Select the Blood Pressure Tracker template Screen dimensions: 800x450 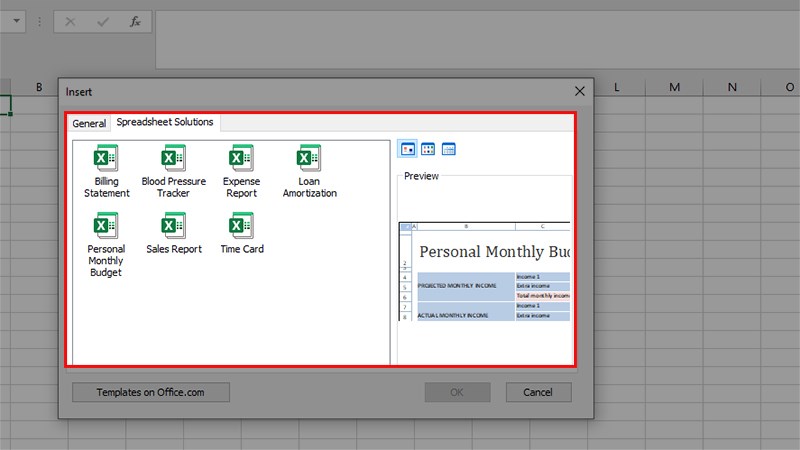click(173, 171)
